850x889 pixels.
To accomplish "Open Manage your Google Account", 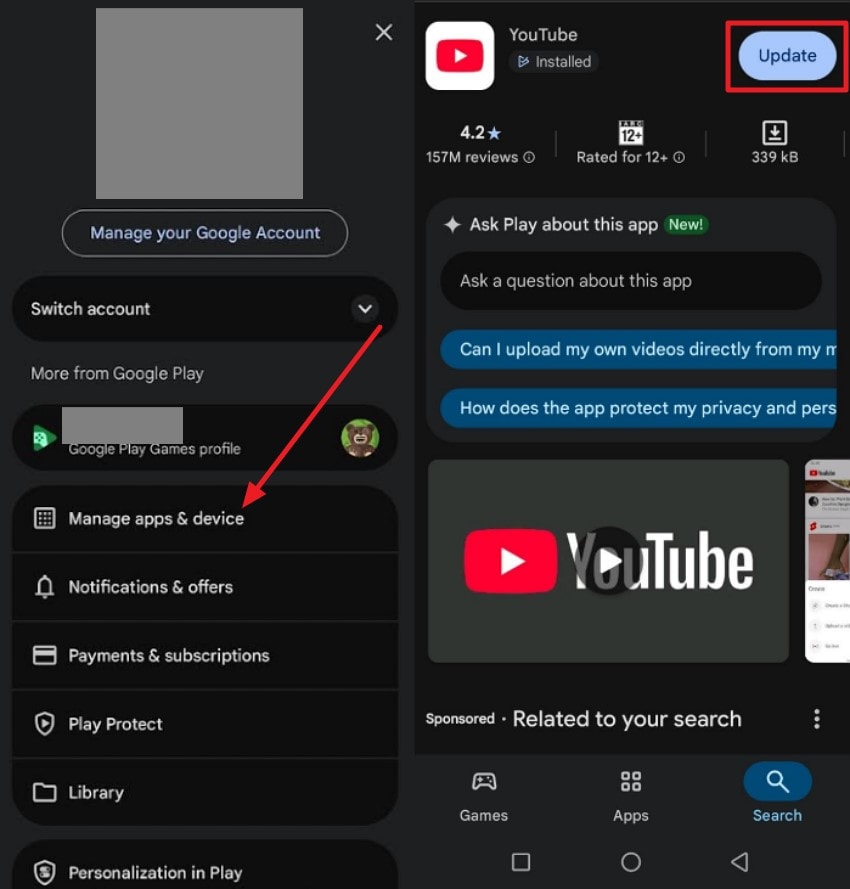I will (204, 232).
